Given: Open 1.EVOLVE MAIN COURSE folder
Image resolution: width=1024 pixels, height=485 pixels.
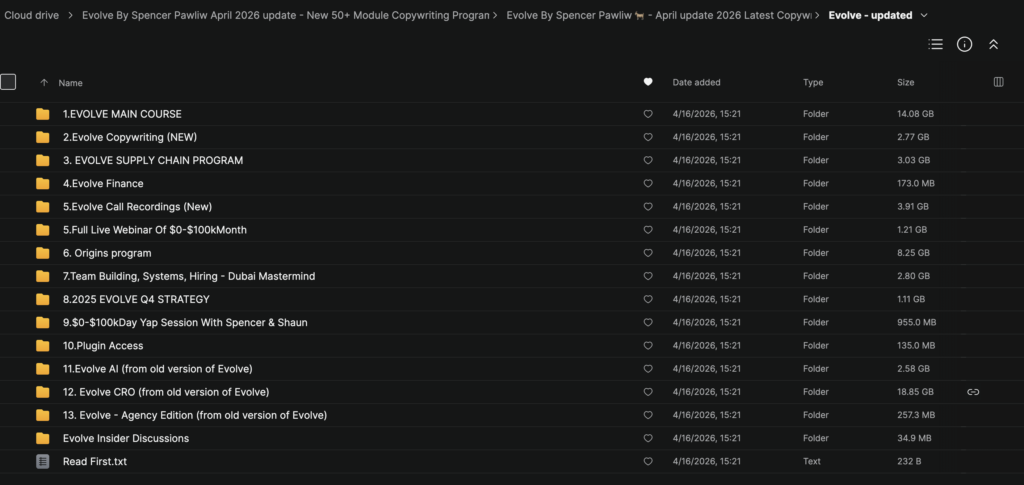Looking at the screenshot, I should 122,114.
